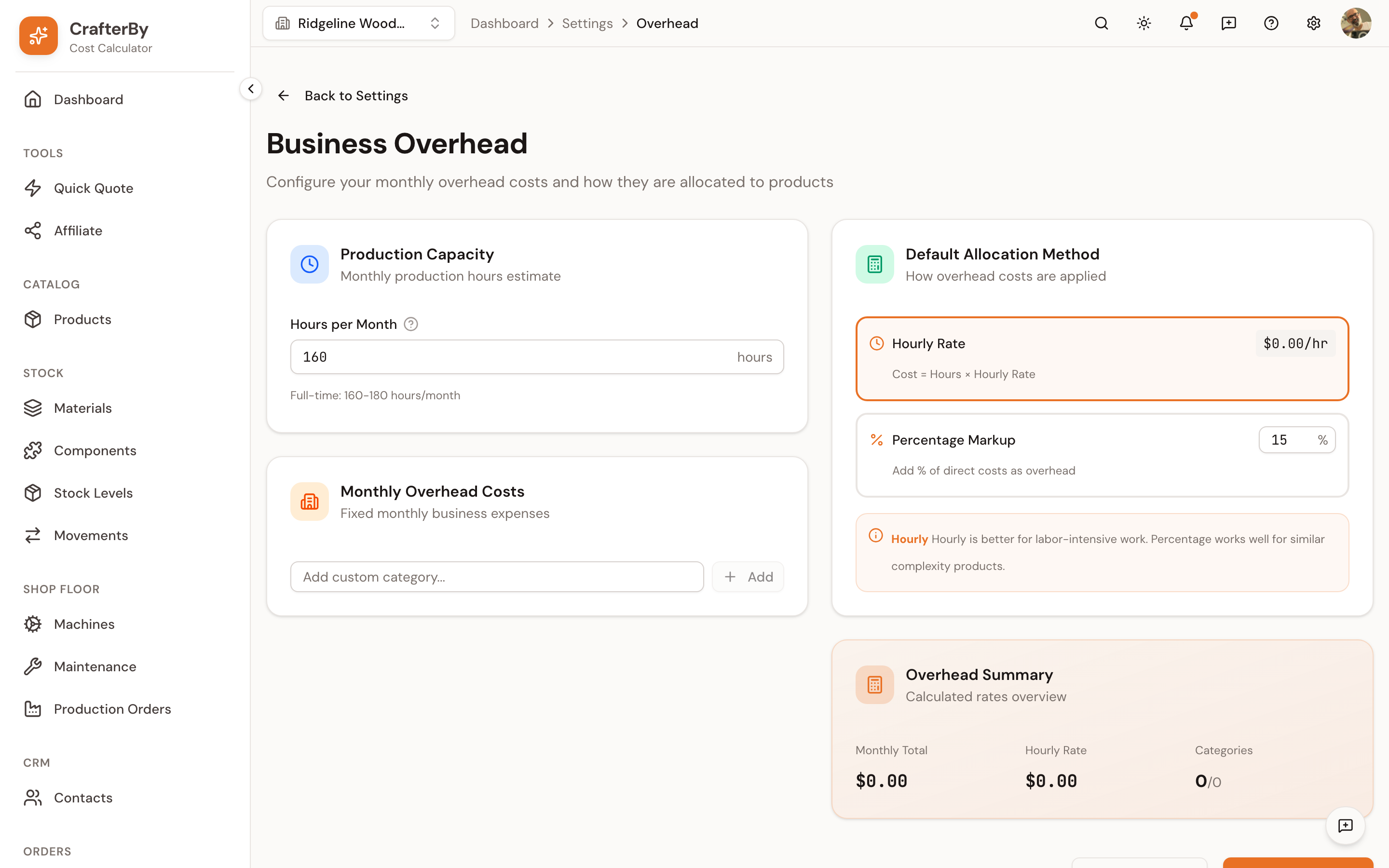Click the Machines cog icon

pyautogui.click(x=33, y=624)
